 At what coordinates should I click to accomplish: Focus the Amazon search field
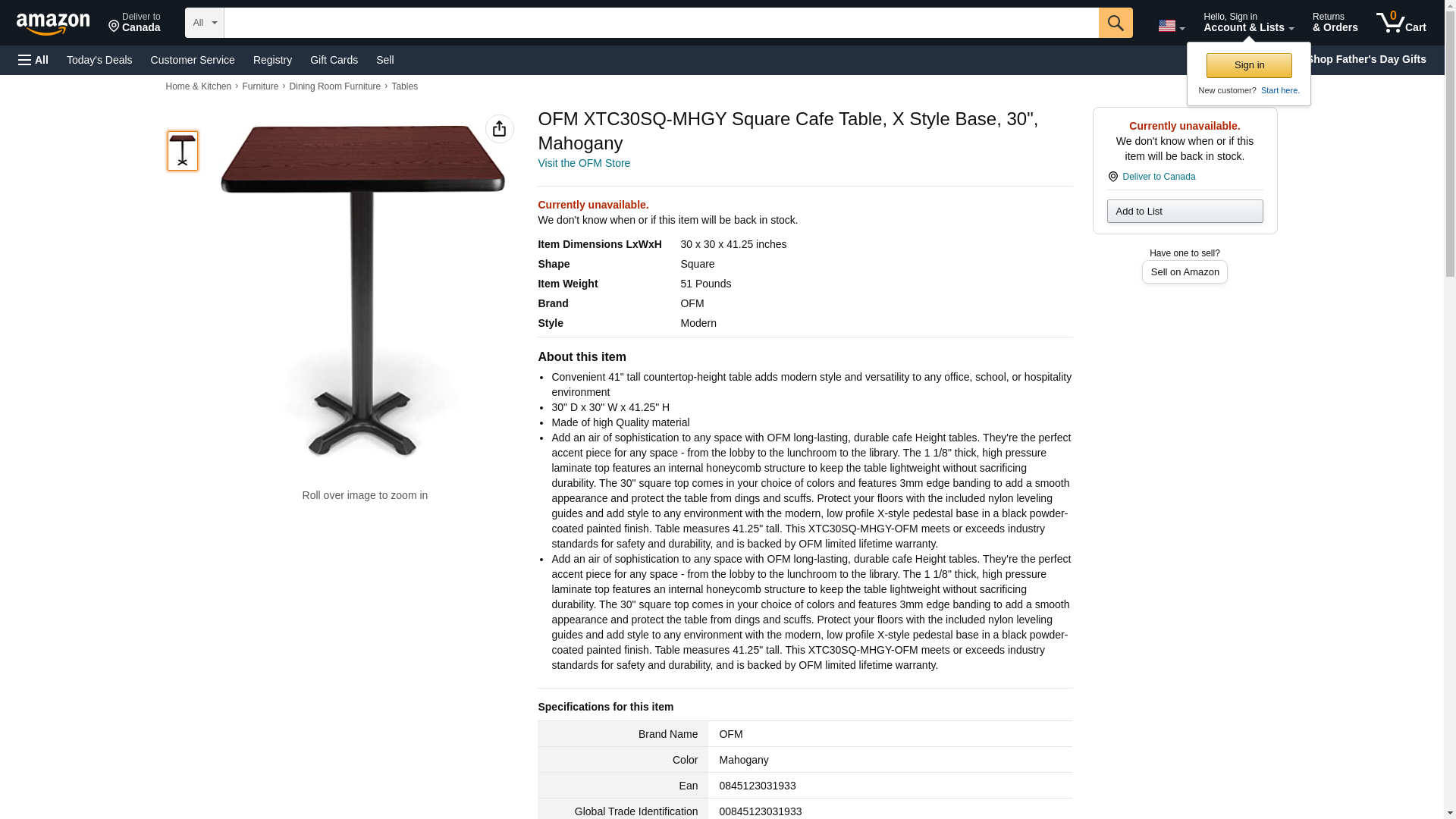[x=661, y=23]
